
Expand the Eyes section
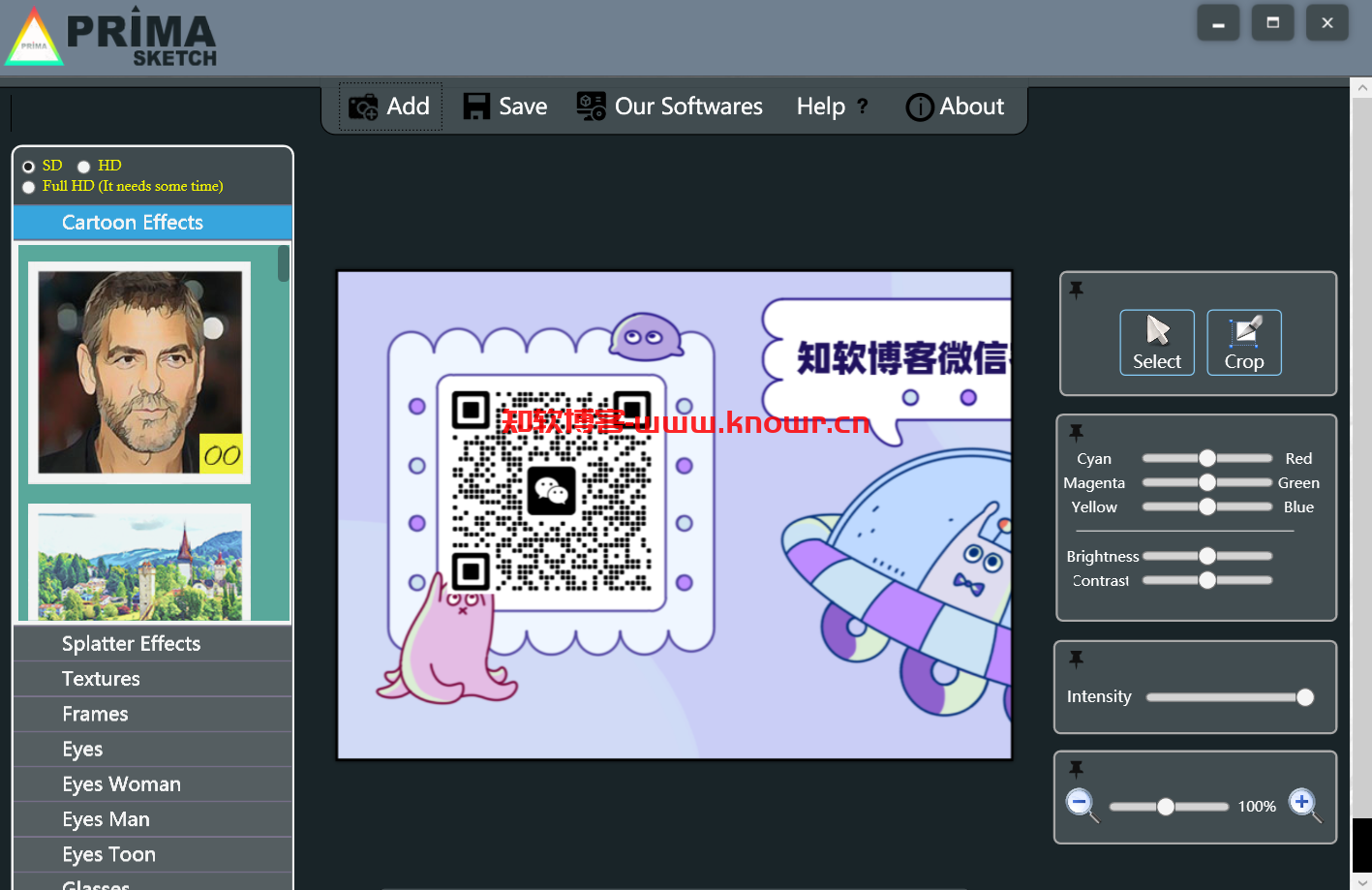coord(153,749)
